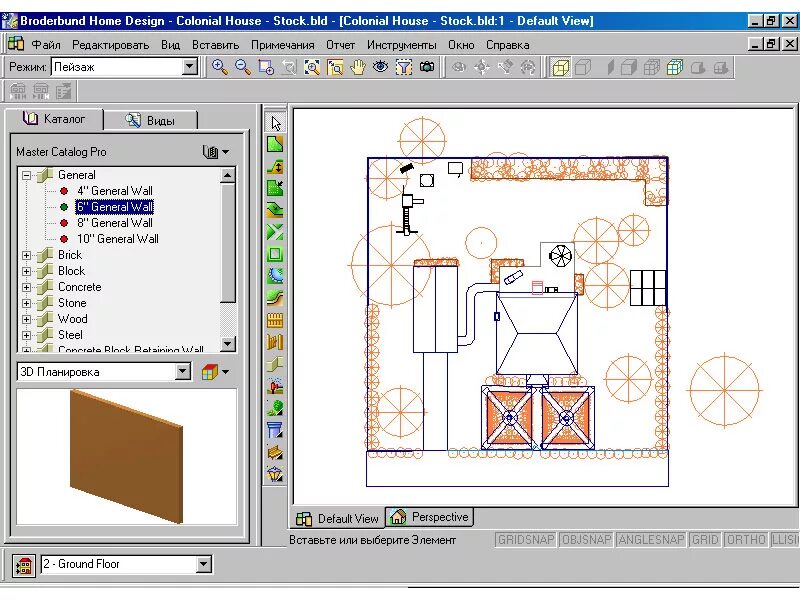
Task: Open the Справка menu
Action: pyautogui.click(x=508, y=45)
